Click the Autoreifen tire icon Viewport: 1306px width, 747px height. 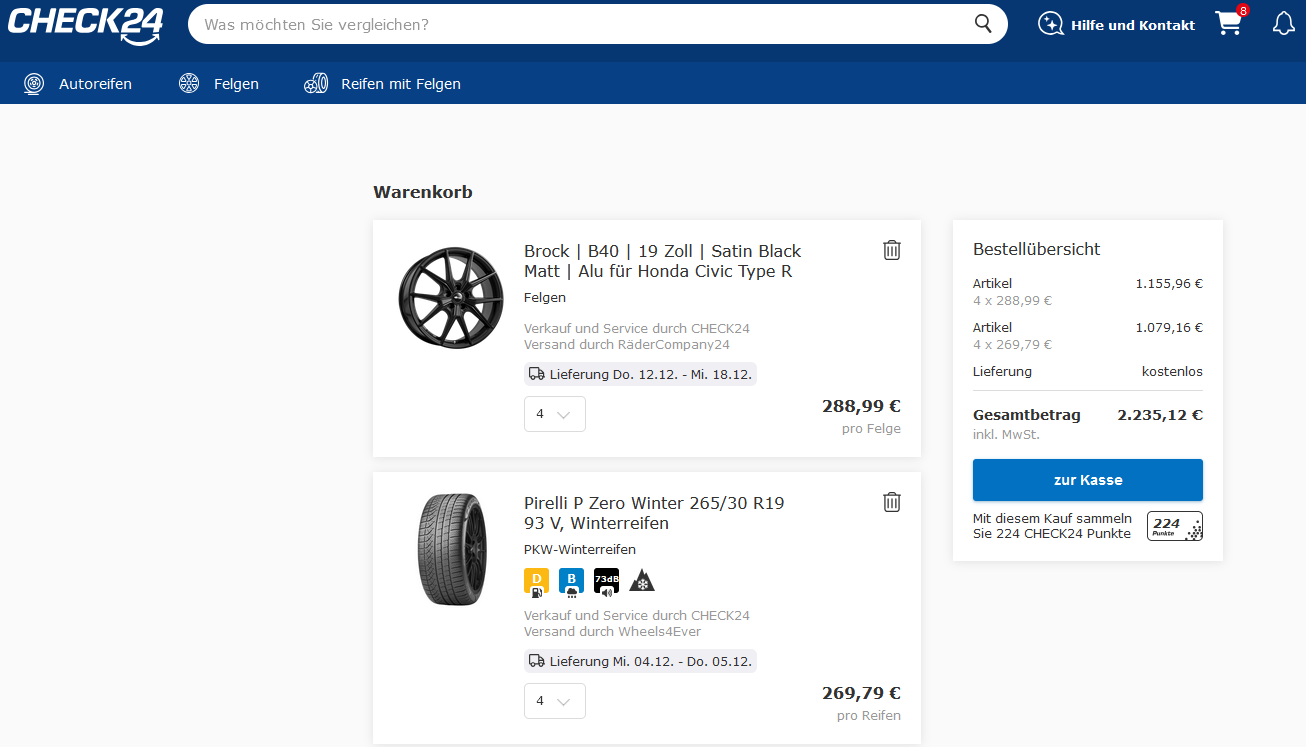coord(34,84)
